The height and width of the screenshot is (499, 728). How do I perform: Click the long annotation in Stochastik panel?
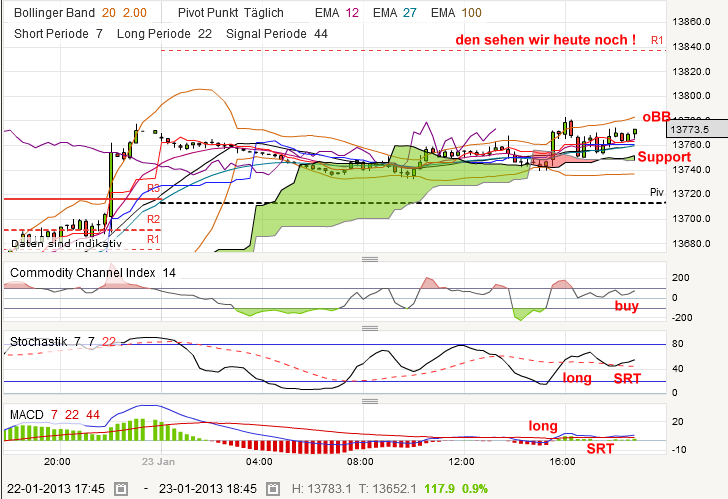577,378
